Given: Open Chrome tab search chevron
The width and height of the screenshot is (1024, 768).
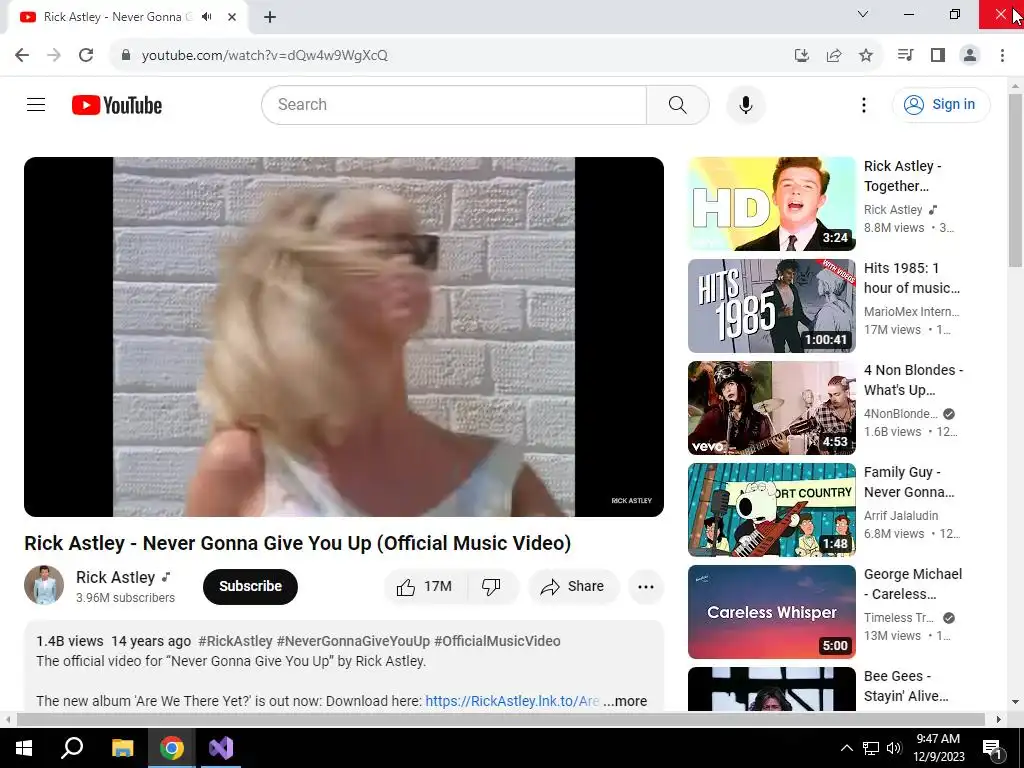Looking at the screenshot, I should coord(863,14).
